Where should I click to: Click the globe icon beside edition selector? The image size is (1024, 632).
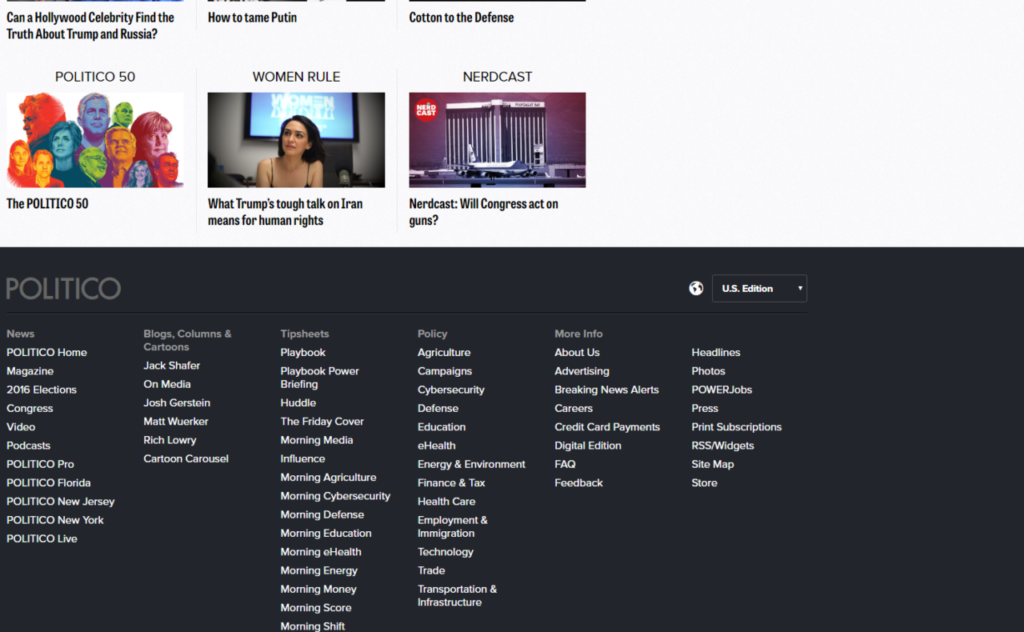pyautogui.click(x=696, y=288)
